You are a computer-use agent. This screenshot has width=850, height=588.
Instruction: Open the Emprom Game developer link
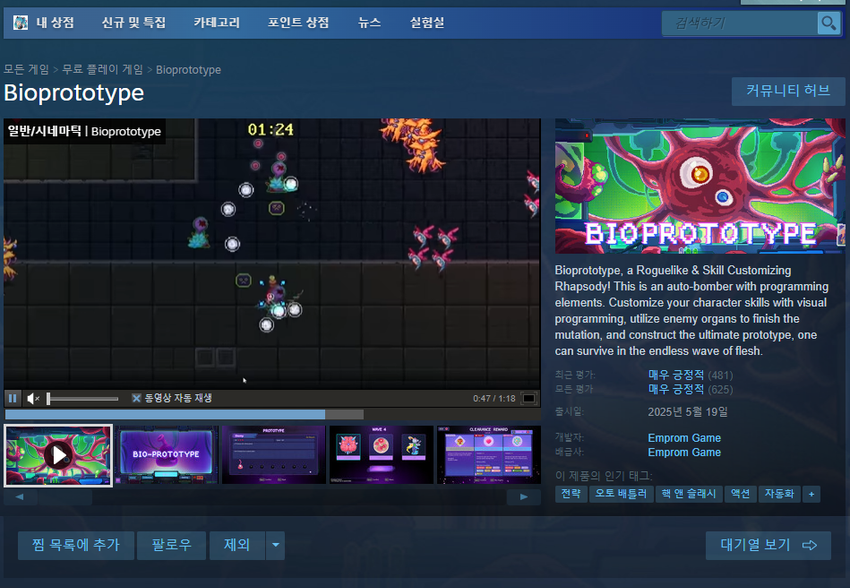point(684,438)
